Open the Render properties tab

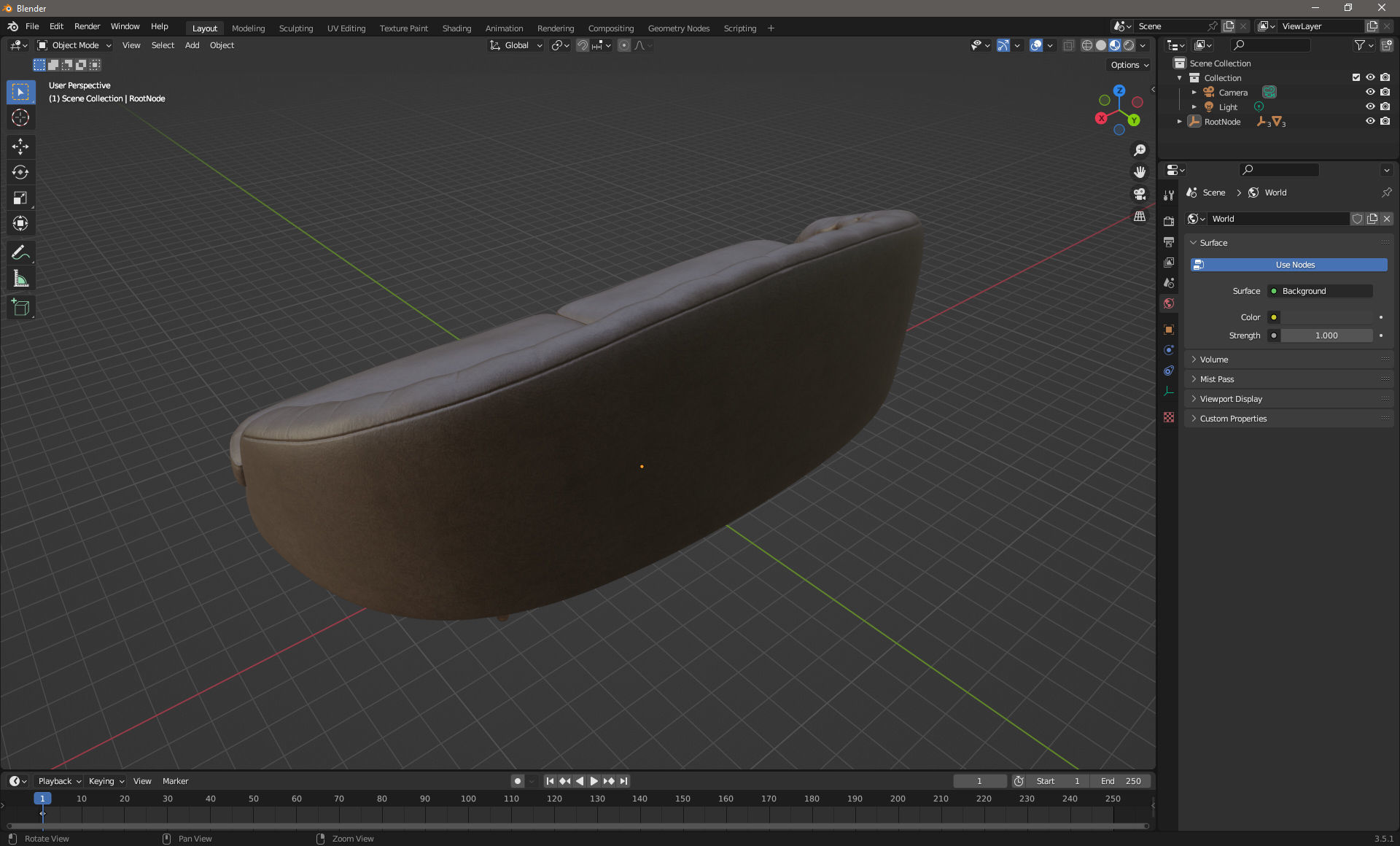click(1169, 221)
